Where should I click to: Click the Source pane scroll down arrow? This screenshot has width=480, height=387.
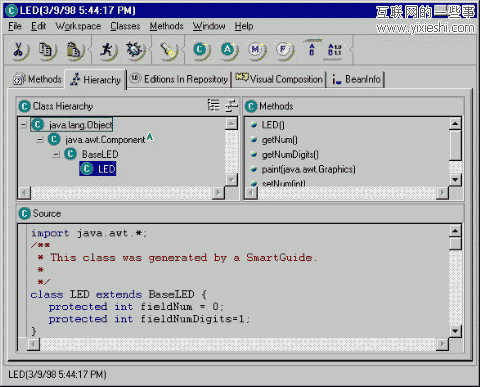tap(455, 331)
